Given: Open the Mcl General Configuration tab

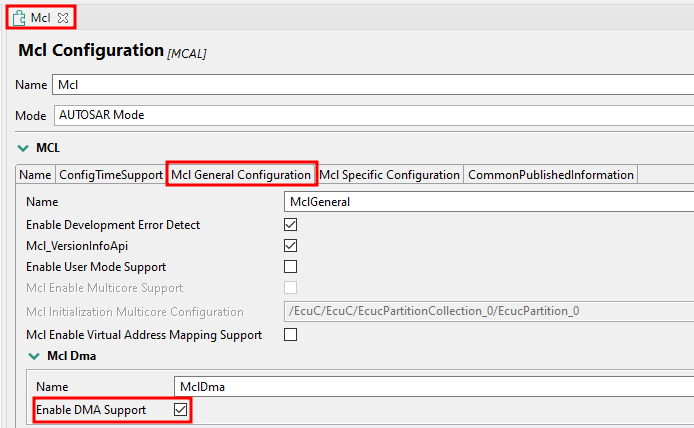Looking at the screenshot, I should tap(241, 175).
